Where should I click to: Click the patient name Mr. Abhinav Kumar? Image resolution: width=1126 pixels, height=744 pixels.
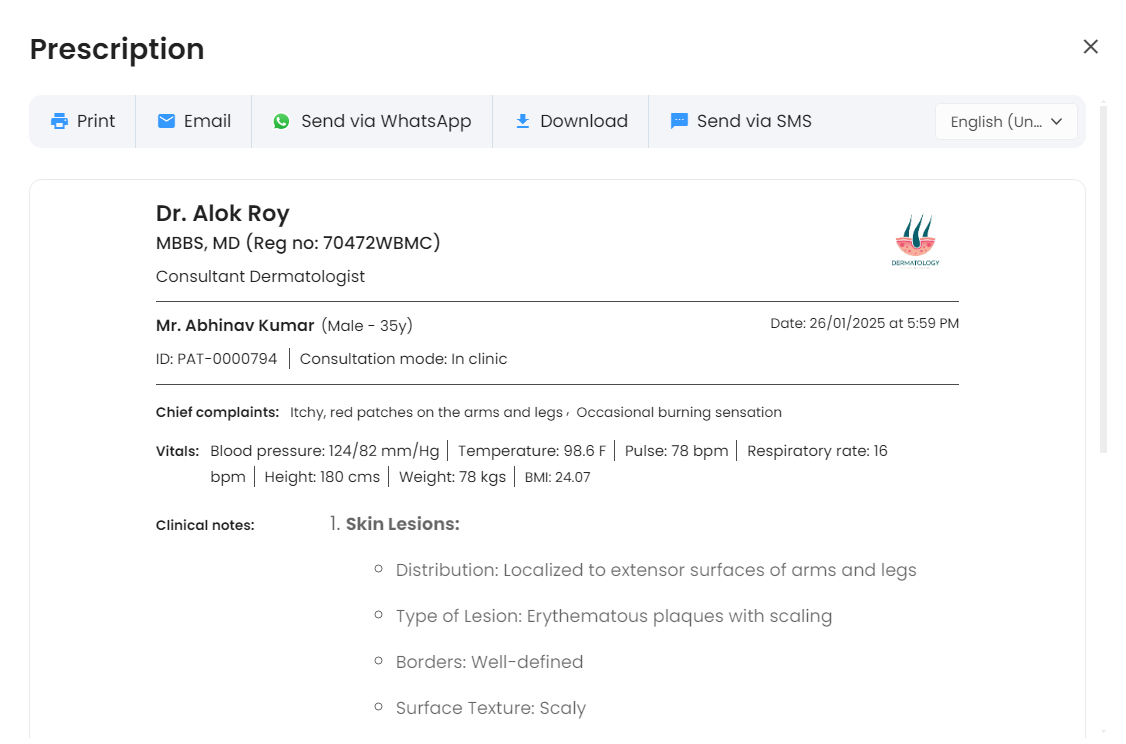pyautogui.click(x=235, y=325)
